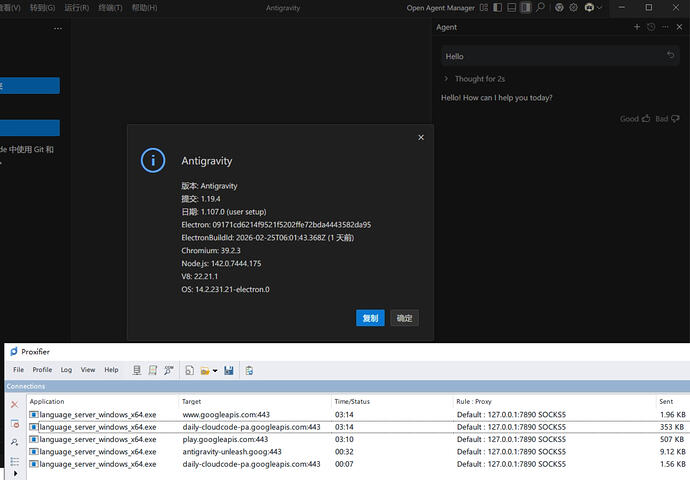Open Antigravity's 运行(R) menu
This screenshot has height=480, width=690.
pos(77,7)
